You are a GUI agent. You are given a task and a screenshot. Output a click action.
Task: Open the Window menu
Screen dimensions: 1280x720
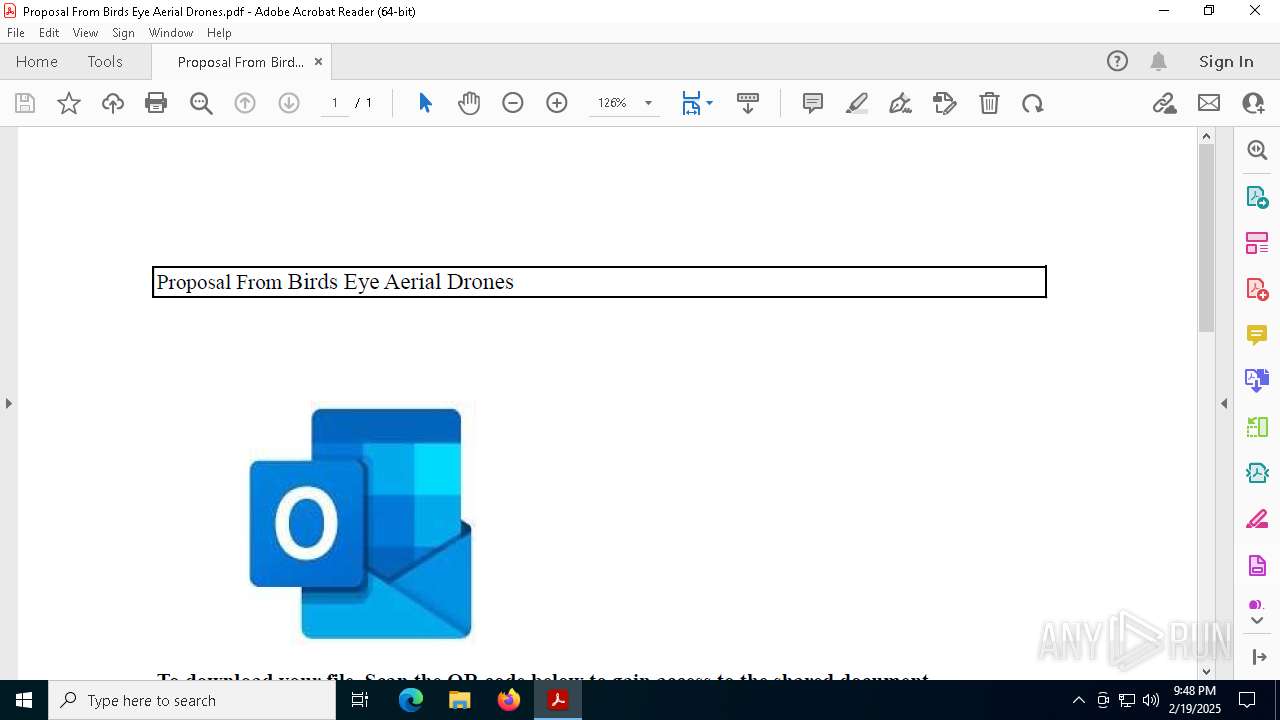(x=171, y=33)
